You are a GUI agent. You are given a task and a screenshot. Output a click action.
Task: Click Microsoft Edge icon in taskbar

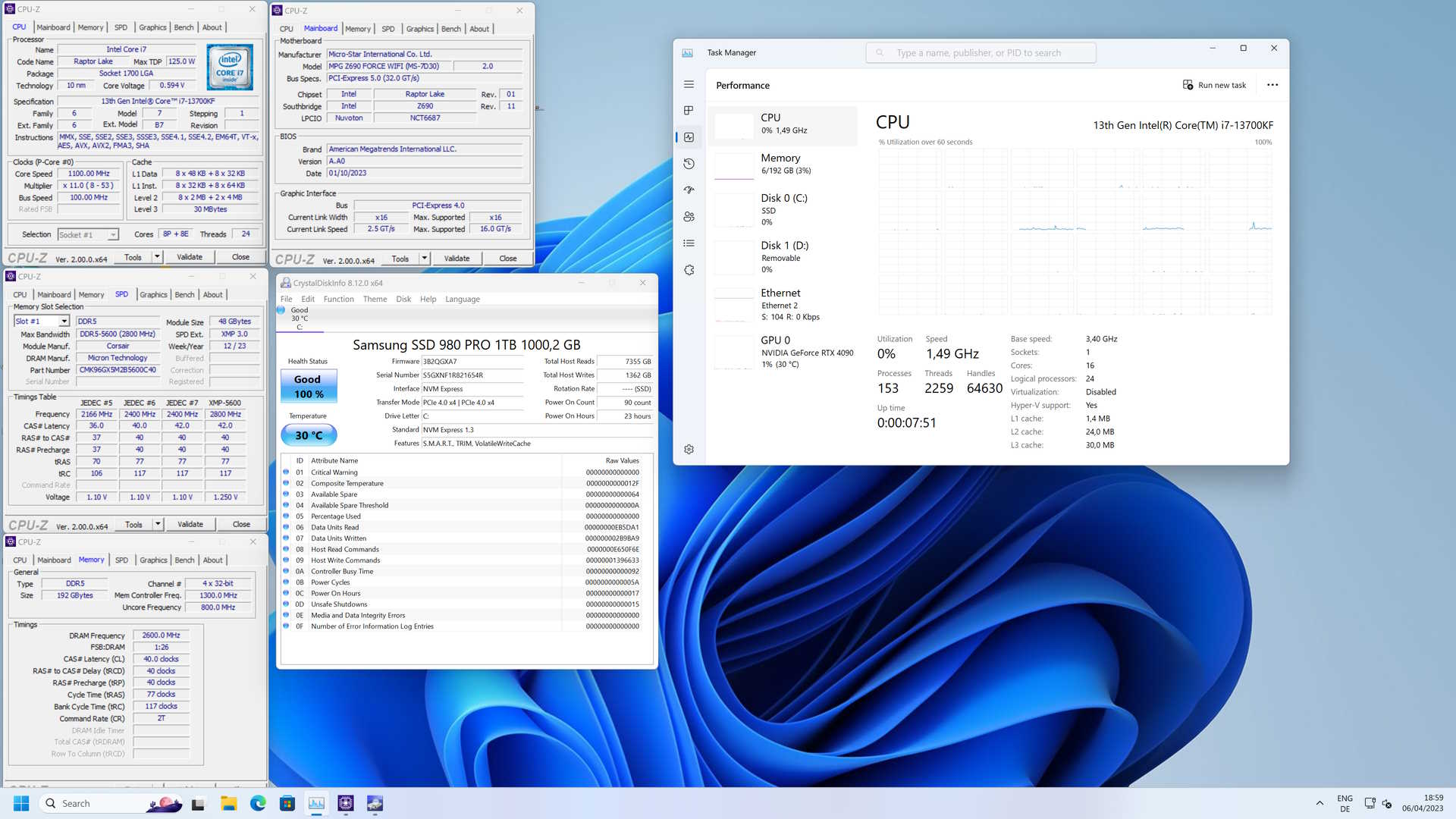pos(258,803)
